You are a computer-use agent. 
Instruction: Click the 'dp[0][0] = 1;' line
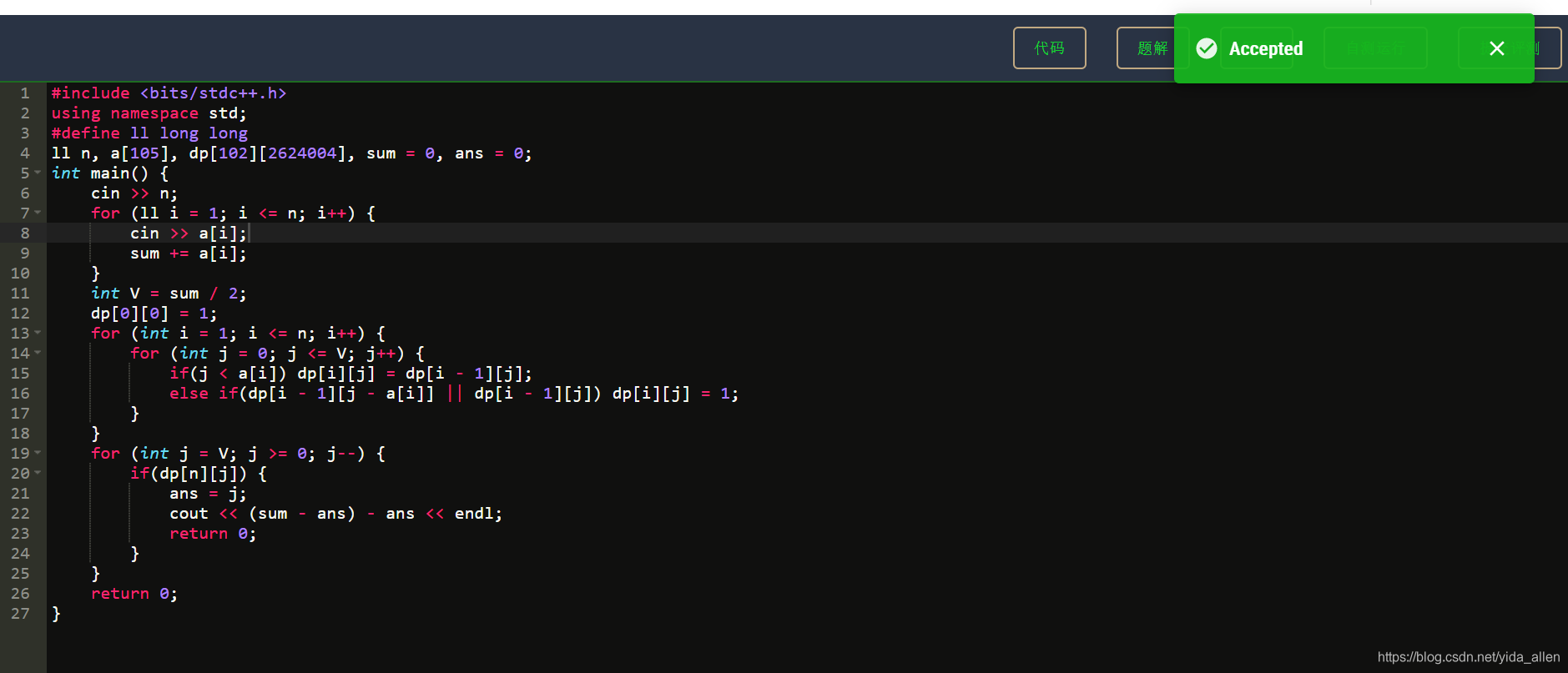tap(154, 313)
